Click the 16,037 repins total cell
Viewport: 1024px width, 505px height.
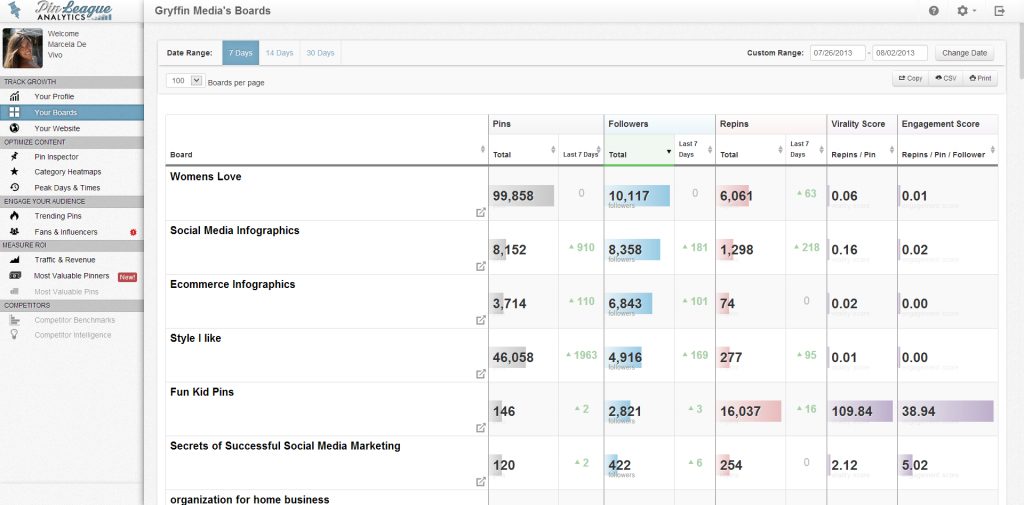[x=750, y=412]
